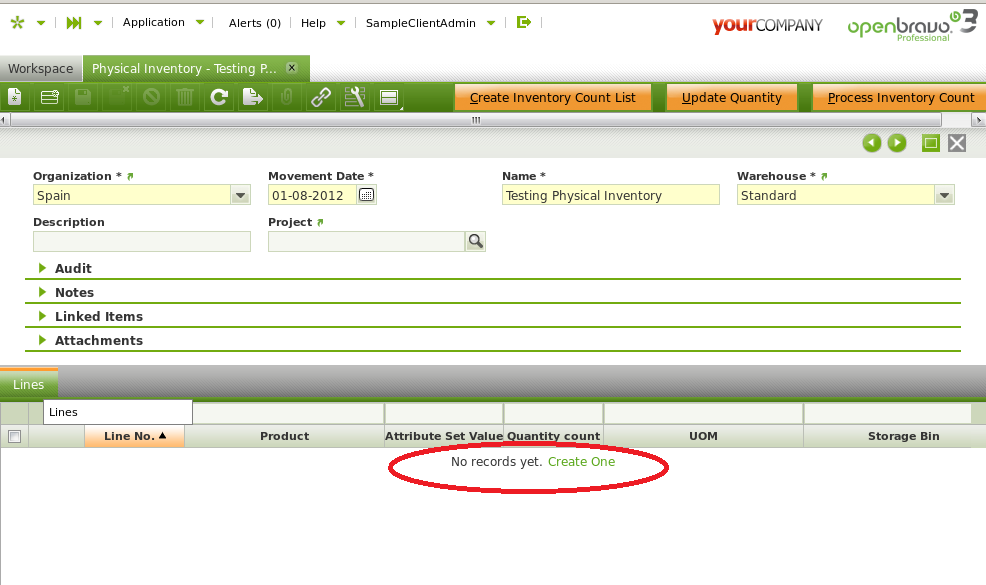Open the SampleClientAdmin user menu
Viewport: 986px width, 585px height.
pos(430,23)
